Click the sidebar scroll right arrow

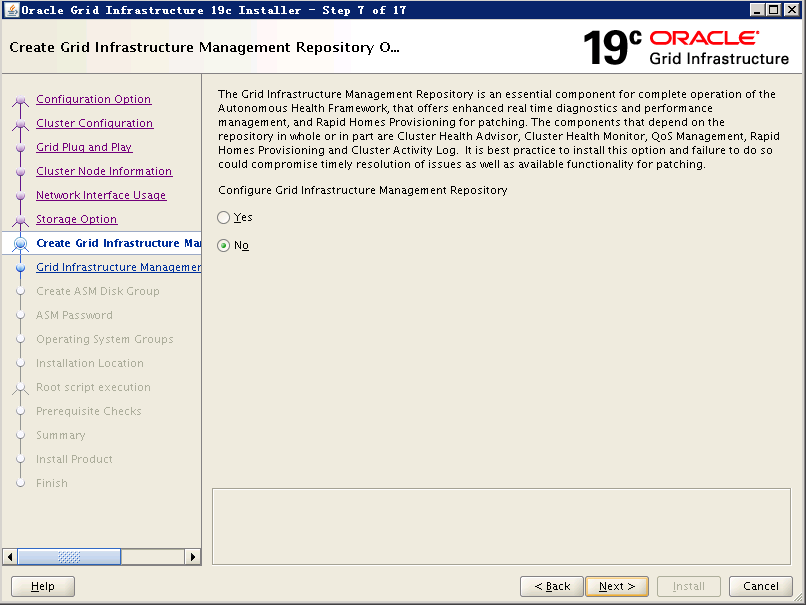pyautogui.click(x=192, y=557)
